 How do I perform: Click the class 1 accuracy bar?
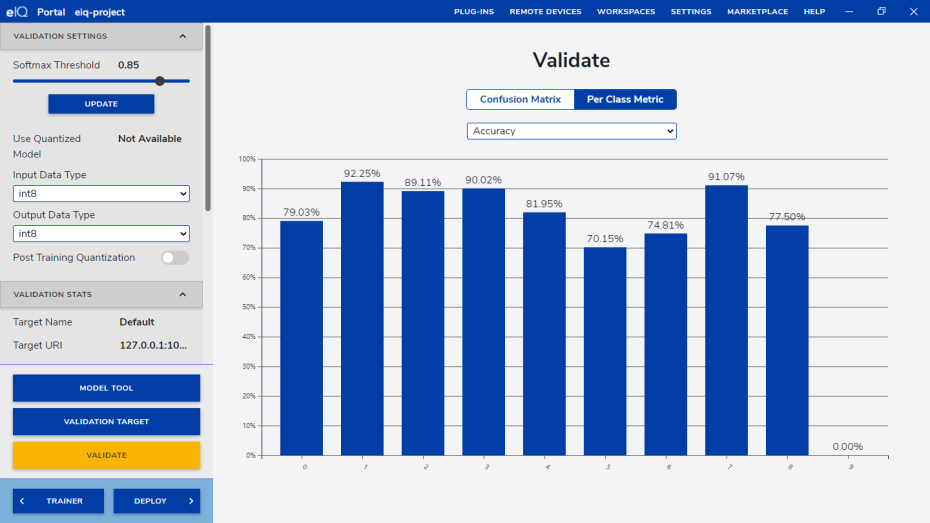pos(361,318)
